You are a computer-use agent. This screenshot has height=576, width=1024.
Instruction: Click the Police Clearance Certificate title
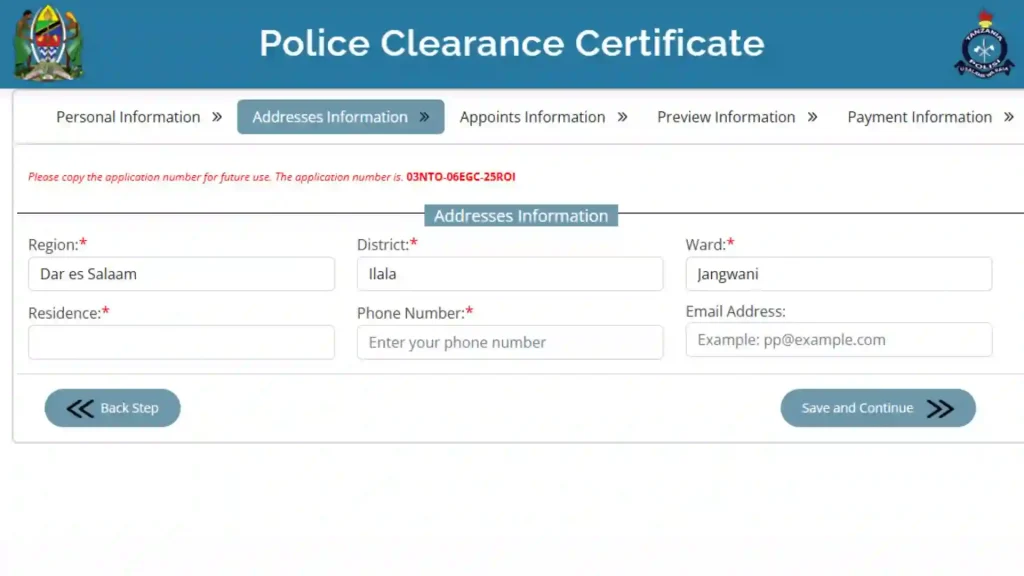(512, 43)
